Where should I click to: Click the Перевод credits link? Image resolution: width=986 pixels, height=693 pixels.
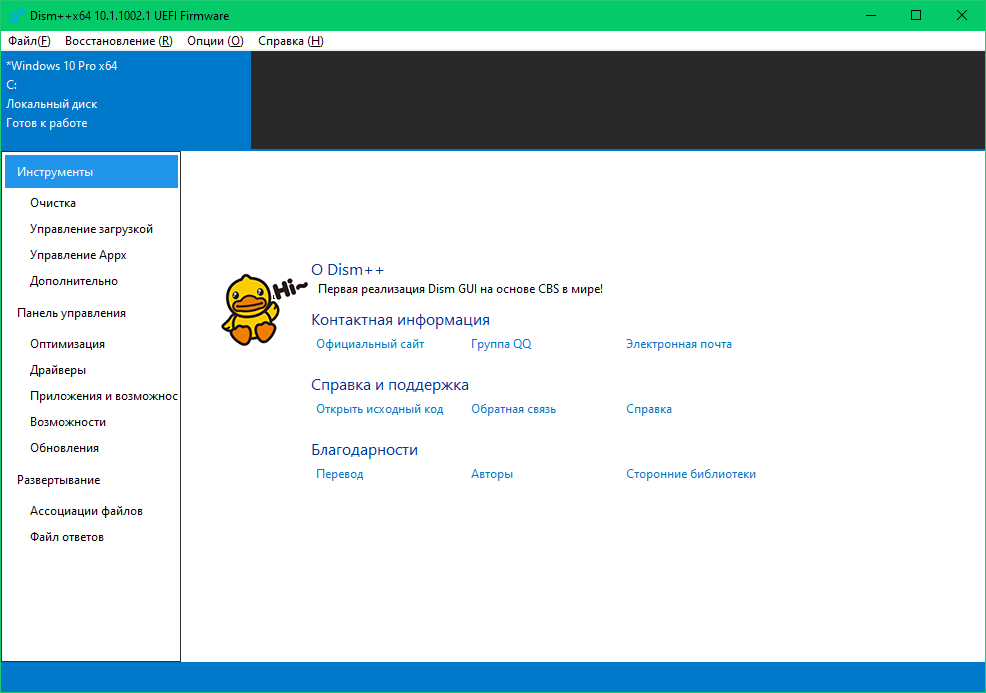[x=340, y=474]
